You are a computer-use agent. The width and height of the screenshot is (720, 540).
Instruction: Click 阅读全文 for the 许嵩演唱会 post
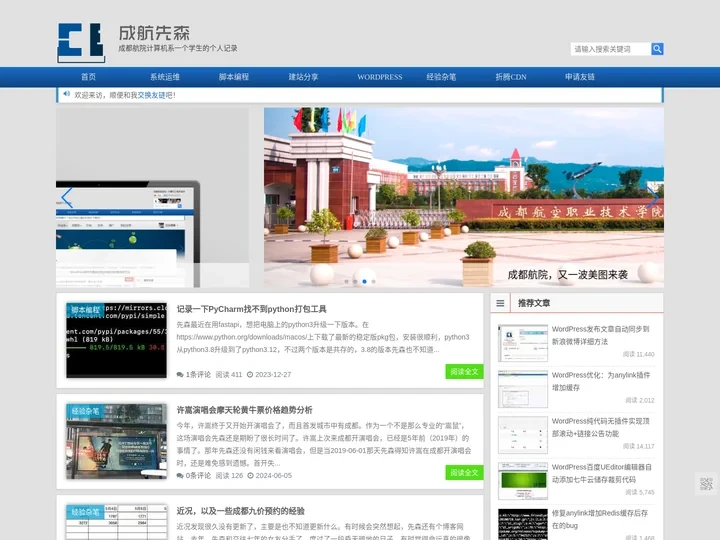click(464, 472)
